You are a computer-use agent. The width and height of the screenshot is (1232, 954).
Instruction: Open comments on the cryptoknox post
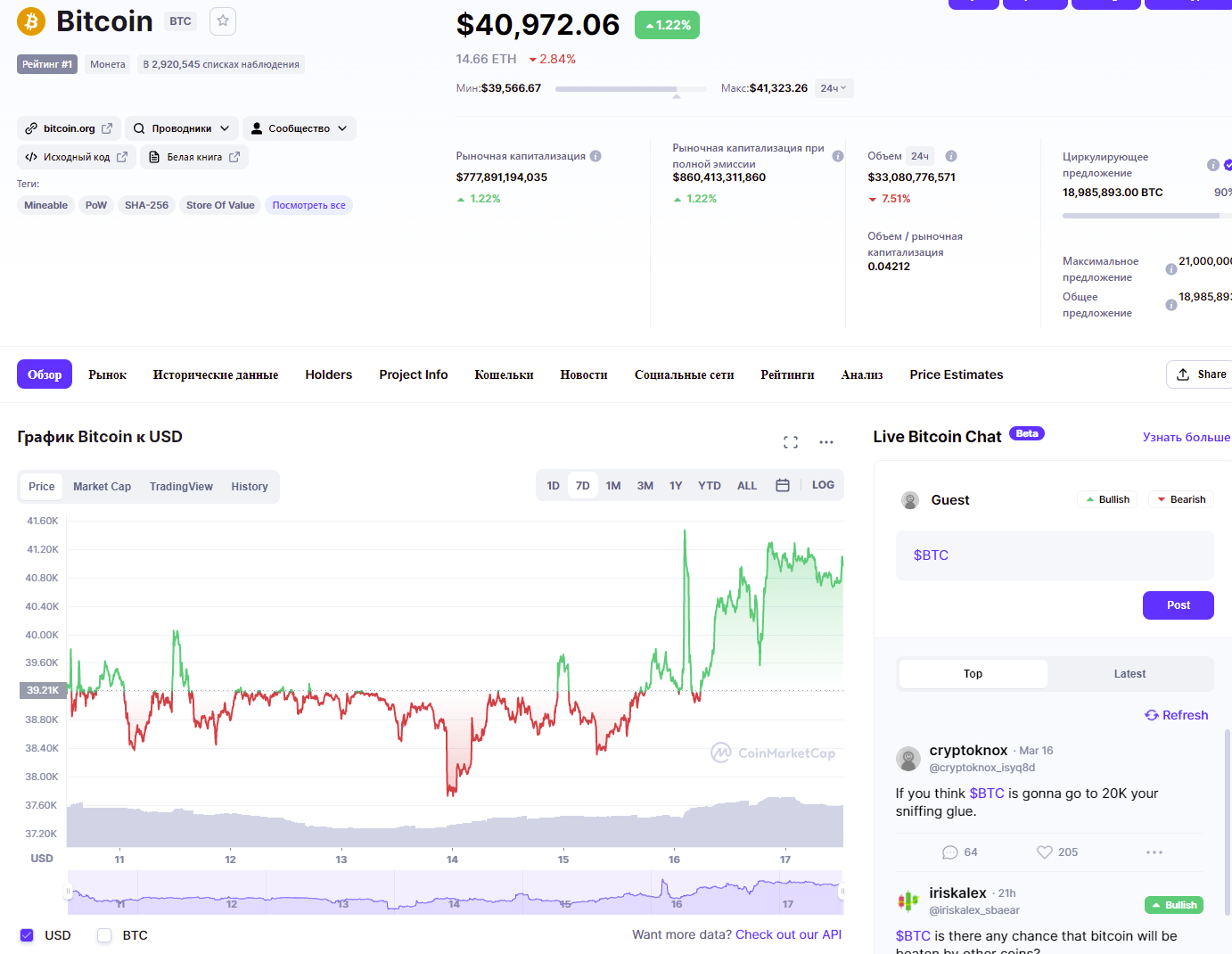[950, 852]
